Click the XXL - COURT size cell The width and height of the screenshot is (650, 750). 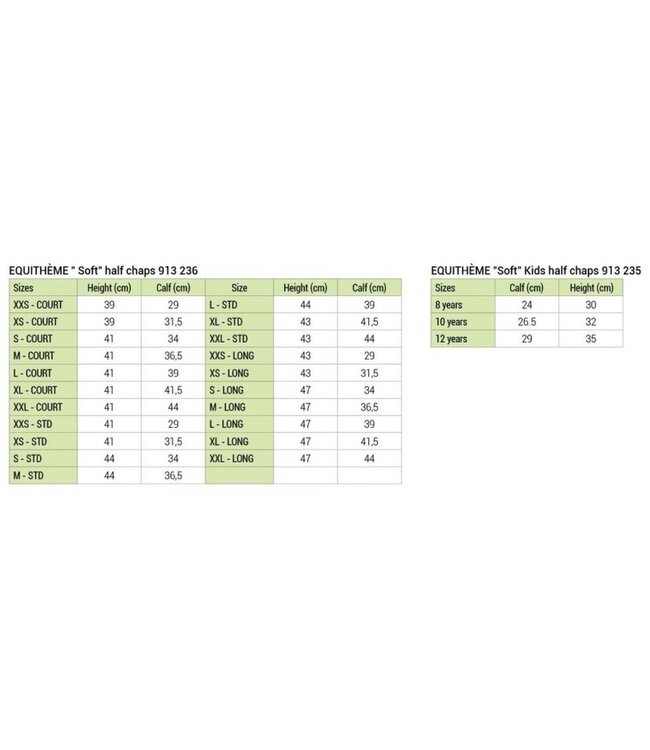[38, 407]
